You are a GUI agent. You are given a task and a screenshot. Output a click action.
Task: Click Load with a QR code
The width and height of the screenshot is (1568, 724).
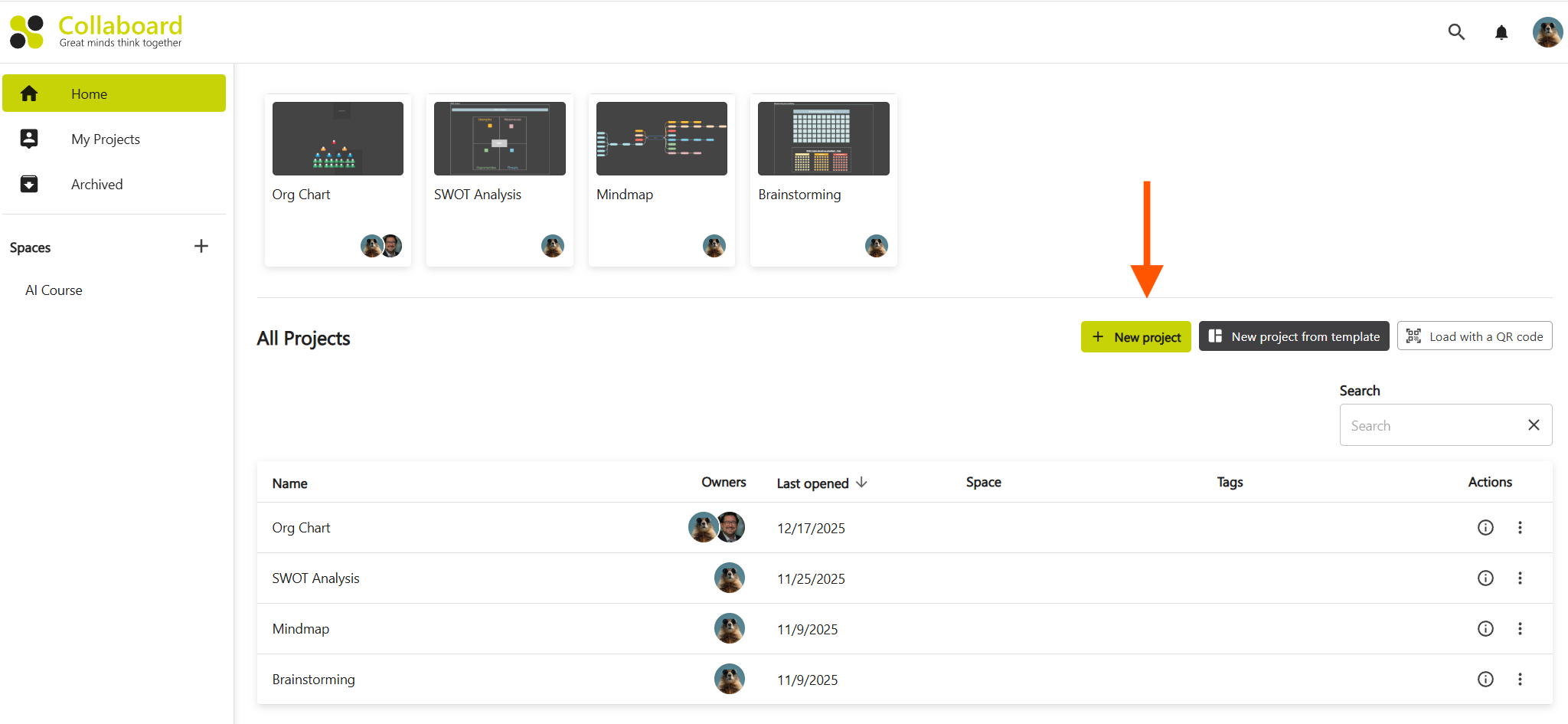coord(1474,337)
